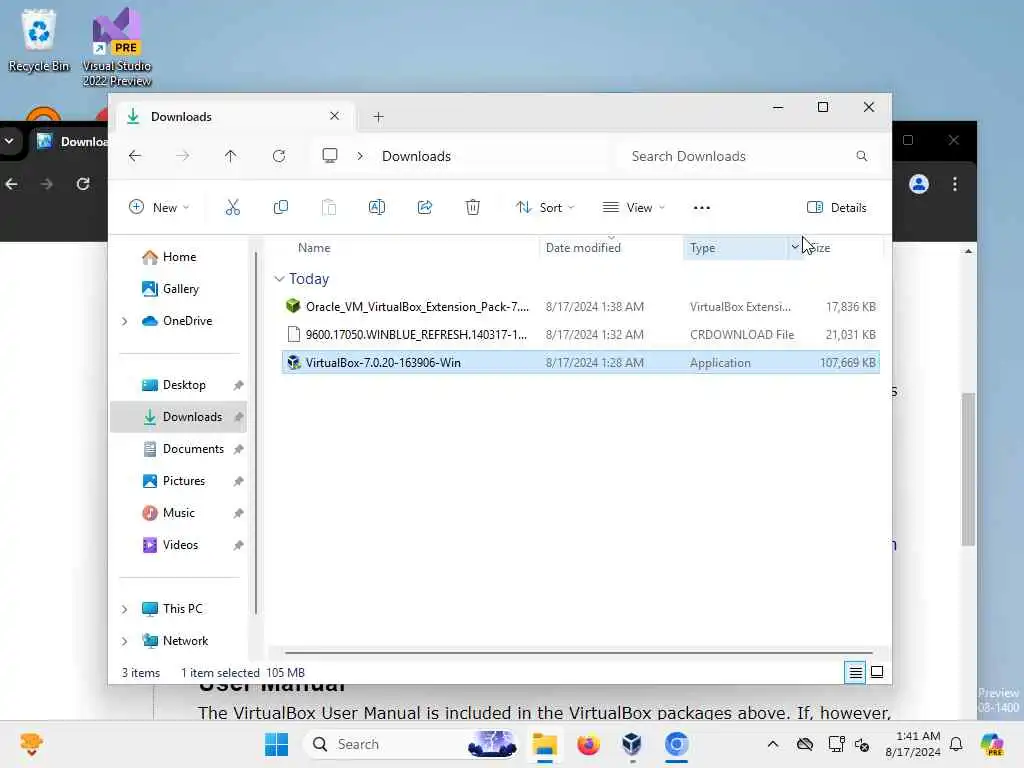Select Downloads in navigation pane
The width and height of the screenshot is (1024, 768).
click(179, 417)
